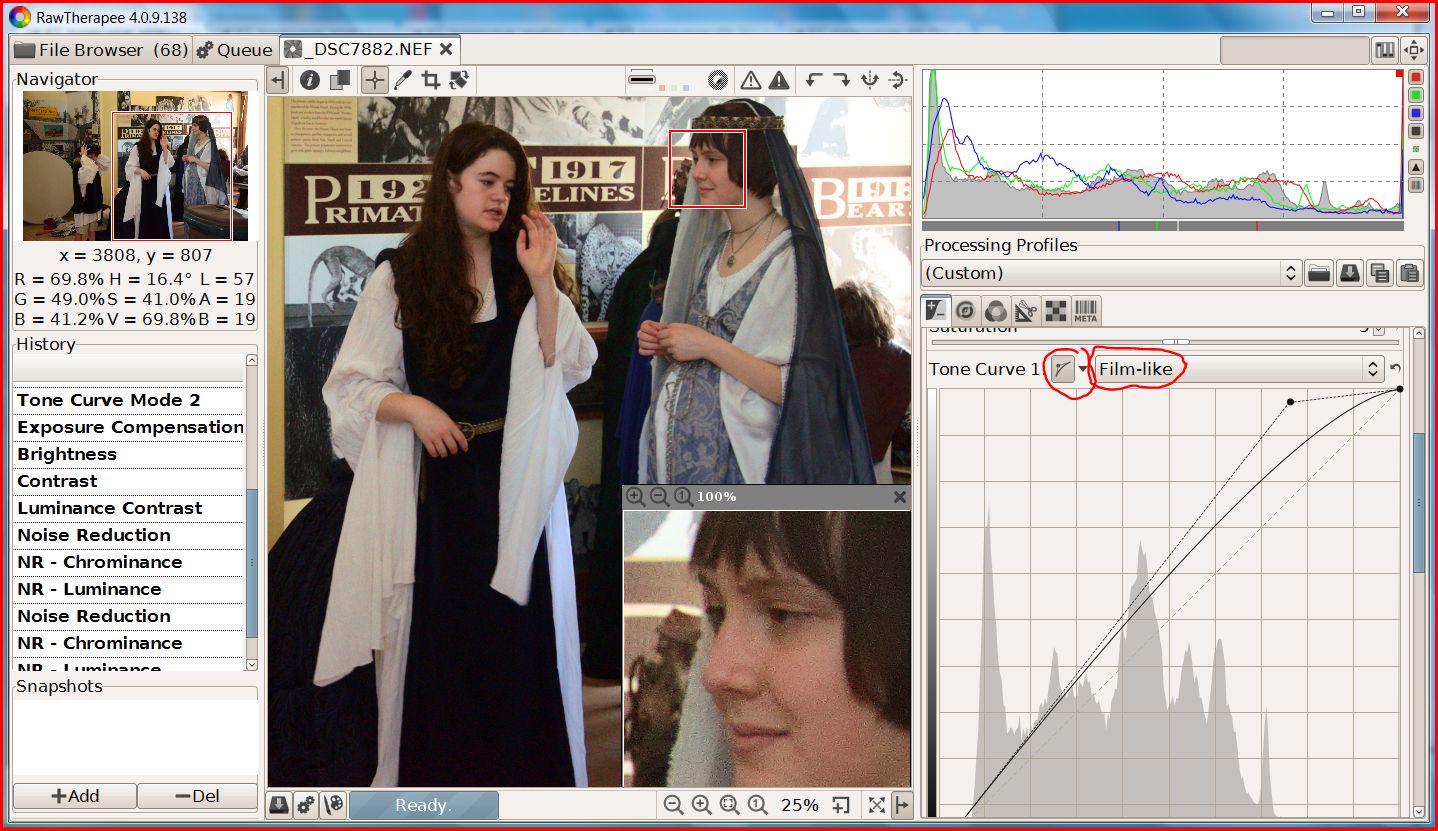Toggle red histogram channel
The height and width of the screenshot is (831, 1438).
coord(1416,77)
